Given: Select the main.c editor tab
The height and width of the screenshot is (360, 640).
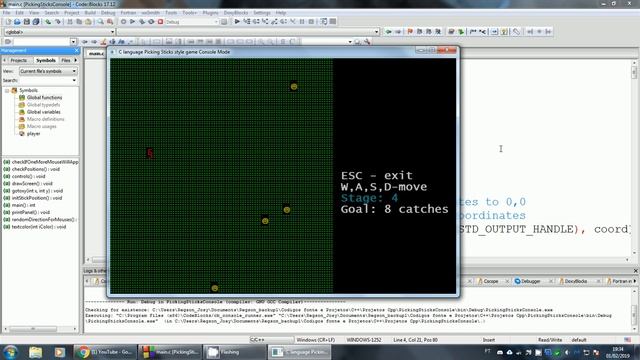Looking at the screenshot, I should click(96, 53).
